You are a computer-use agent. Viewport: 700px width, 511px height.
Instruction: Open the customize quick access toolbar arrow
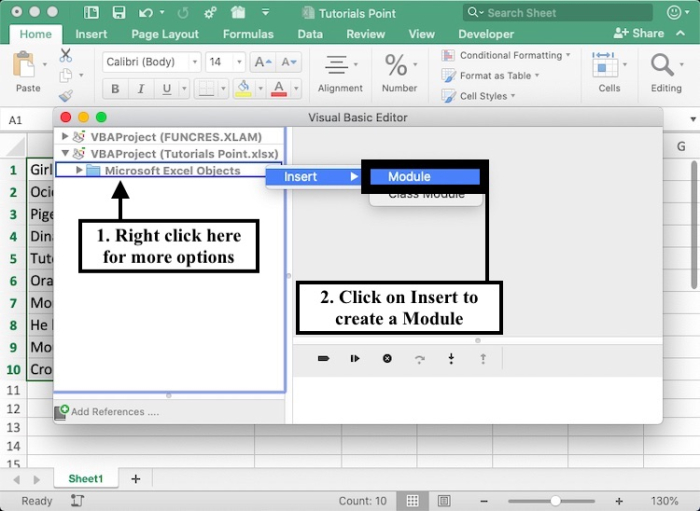[x=265, y=12]
